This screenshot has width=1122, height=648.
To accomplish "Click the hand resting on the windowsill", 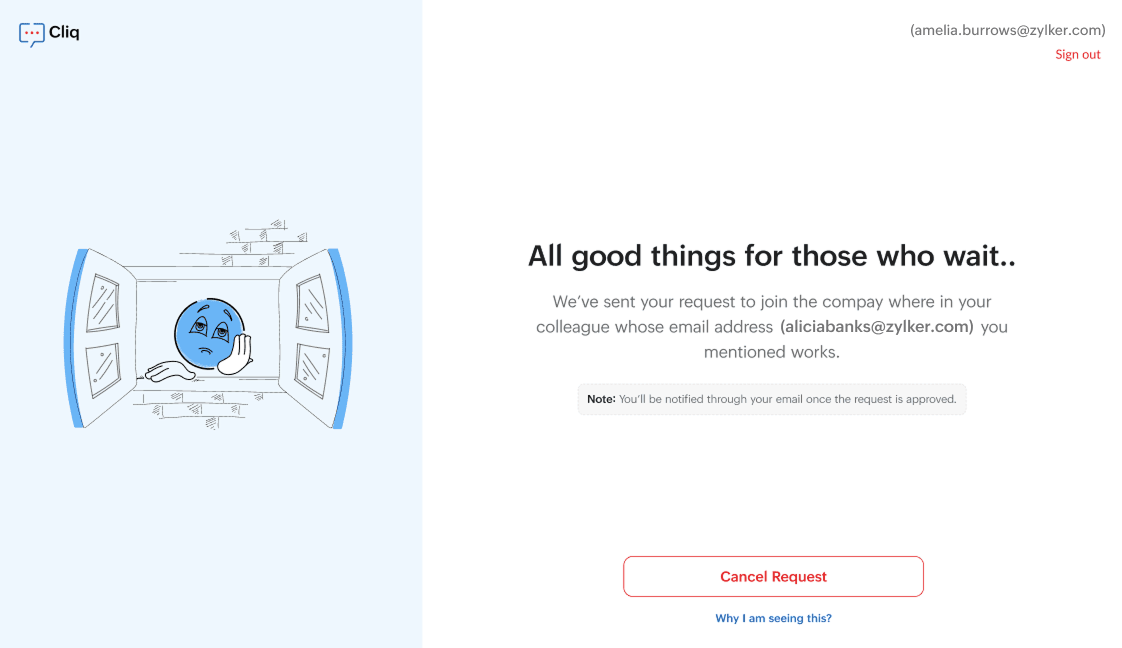I will pos(169,372).
